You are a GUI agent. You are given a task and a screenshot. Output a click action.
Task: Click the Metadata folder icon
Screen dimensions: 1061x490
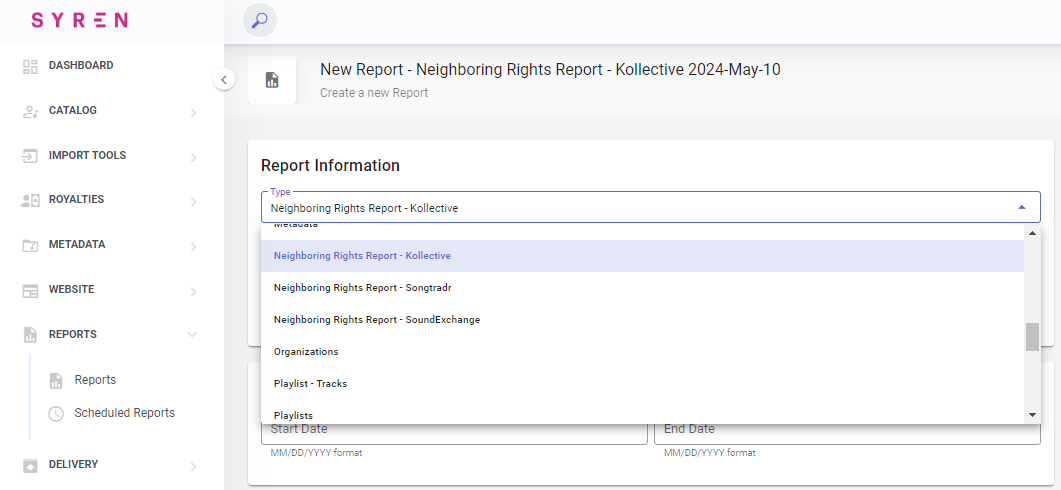click(x=30, y=245)
